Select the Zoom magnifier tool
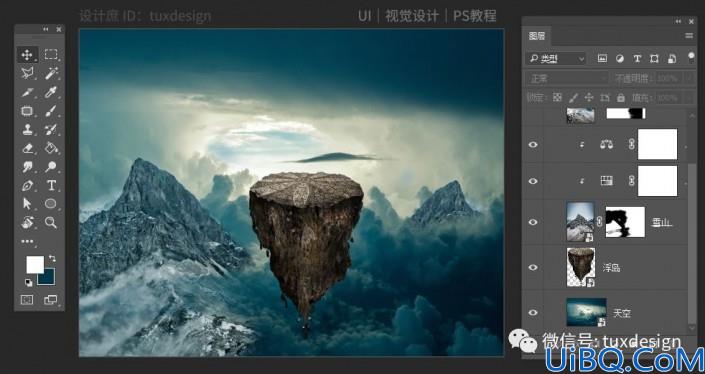Image resolution: width=705 pixels, height=374 pixels. [51, 222]
